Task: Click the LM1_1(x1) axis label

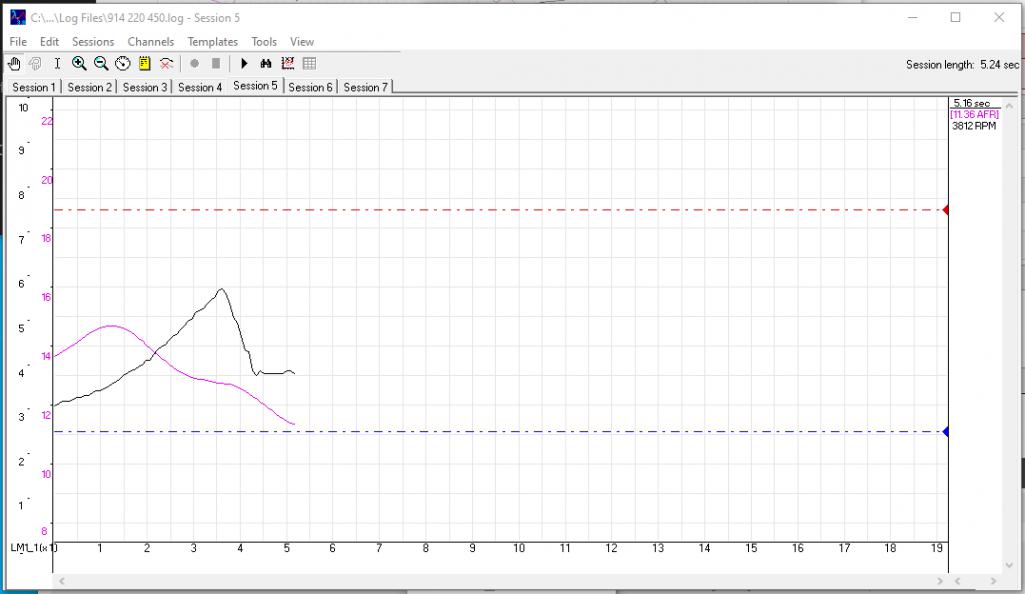Action: click(x=33, y=548)
